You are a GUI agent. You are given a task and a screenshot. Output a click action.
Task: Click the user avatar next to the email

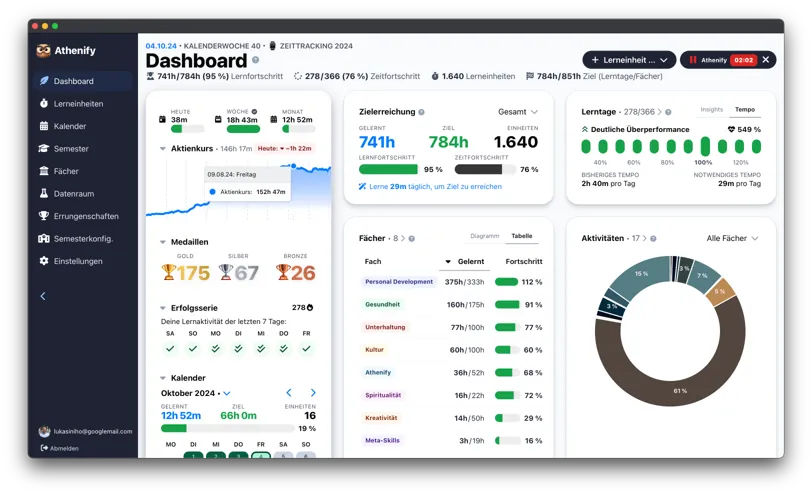coord(45,431)
